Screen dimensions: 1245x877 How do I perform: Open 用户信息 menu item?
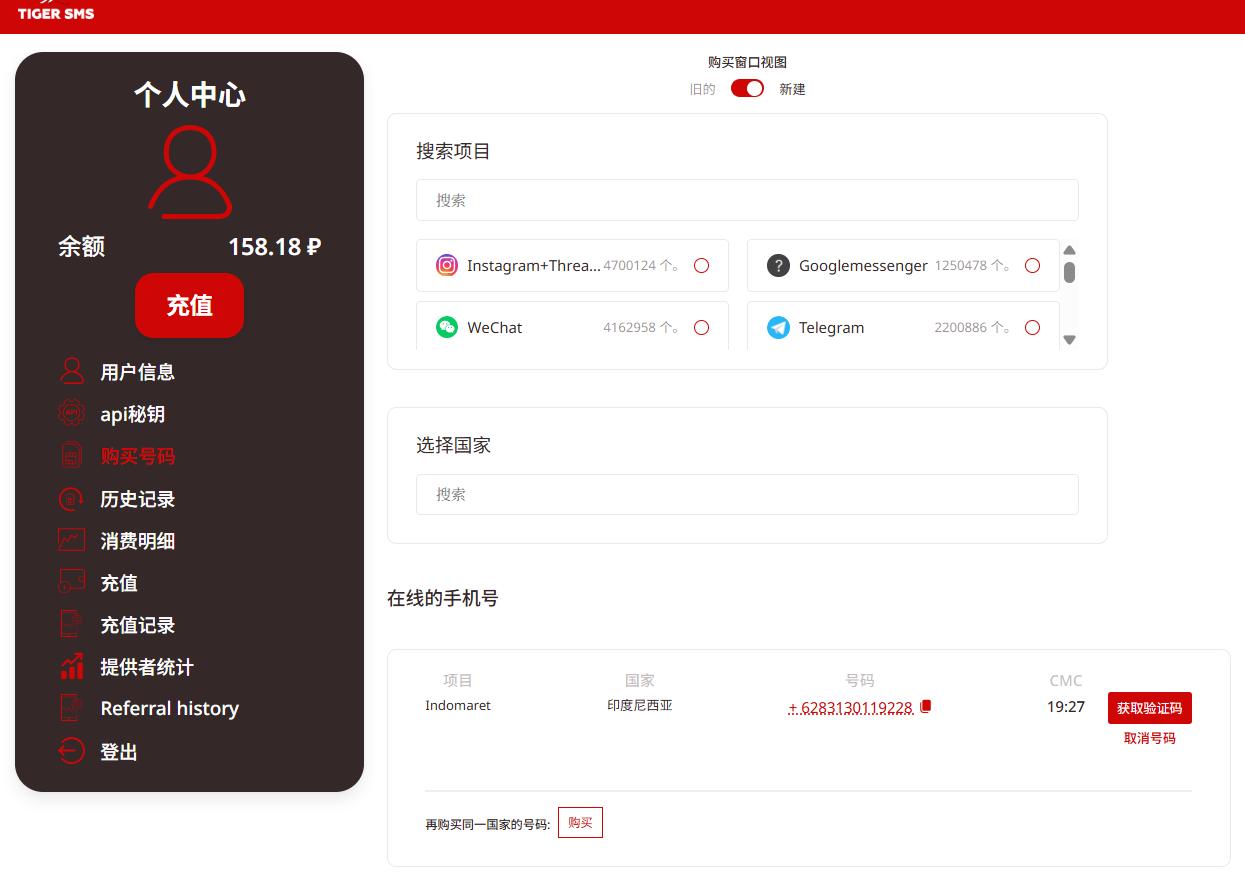pos(137,372)
